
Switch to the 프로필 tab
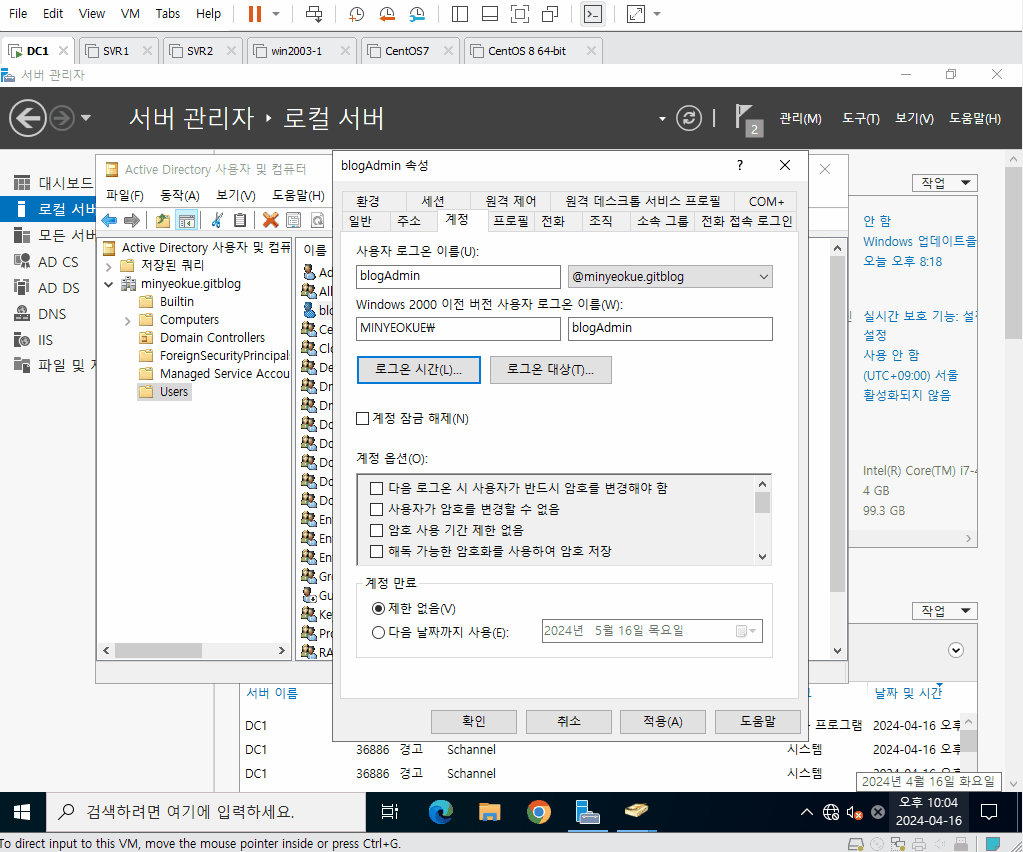(511, 221)
